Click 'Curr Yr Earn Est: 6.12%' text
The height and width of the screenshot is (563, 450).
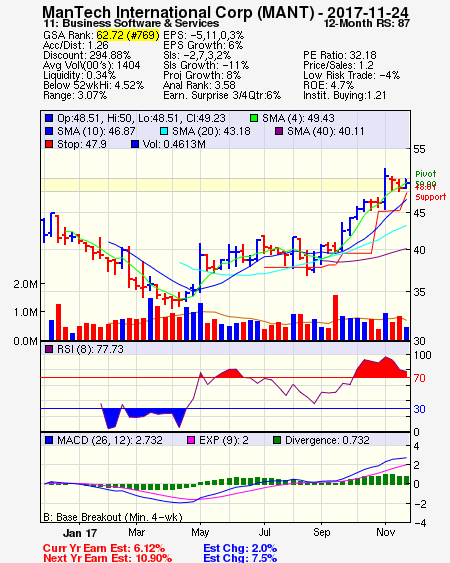point(104,548)
